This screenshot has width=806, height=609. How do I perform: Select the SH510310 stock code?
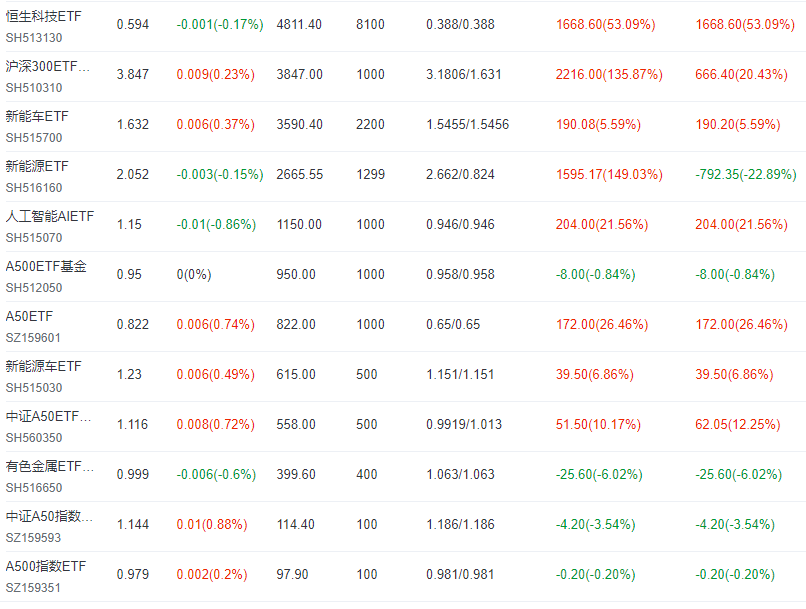tap(34, 88)
